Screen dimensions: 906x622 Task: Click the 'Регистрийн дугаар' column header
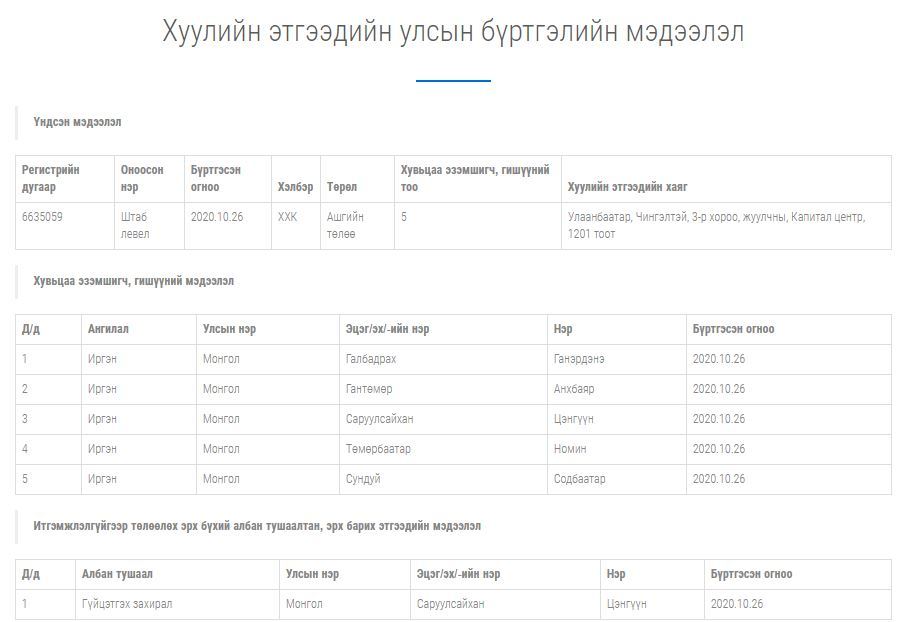51,178
